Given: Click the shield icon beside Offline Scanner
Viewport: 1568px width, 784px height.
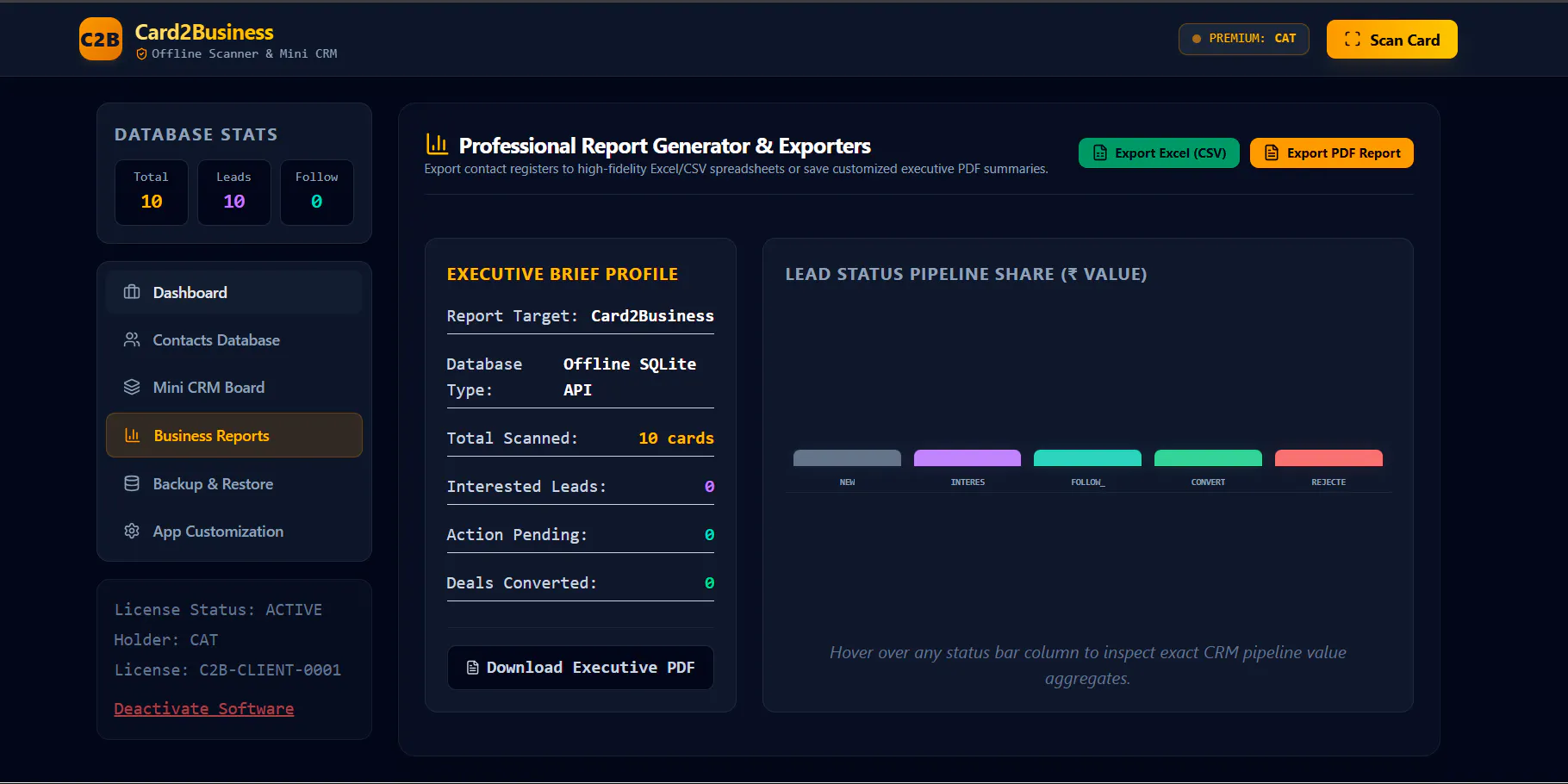Looking at the screenshot, I should click(x=141, y=54).
